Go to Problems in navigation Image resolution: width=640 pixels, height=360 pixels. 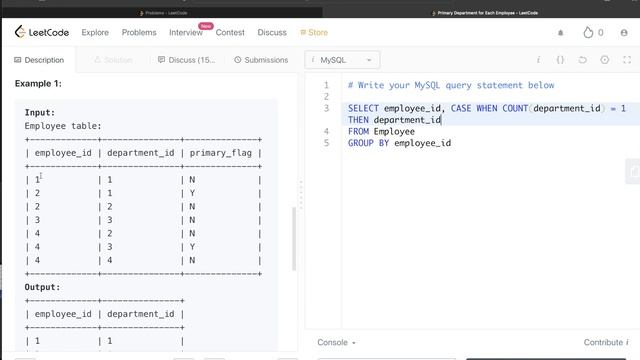(139, 33)
